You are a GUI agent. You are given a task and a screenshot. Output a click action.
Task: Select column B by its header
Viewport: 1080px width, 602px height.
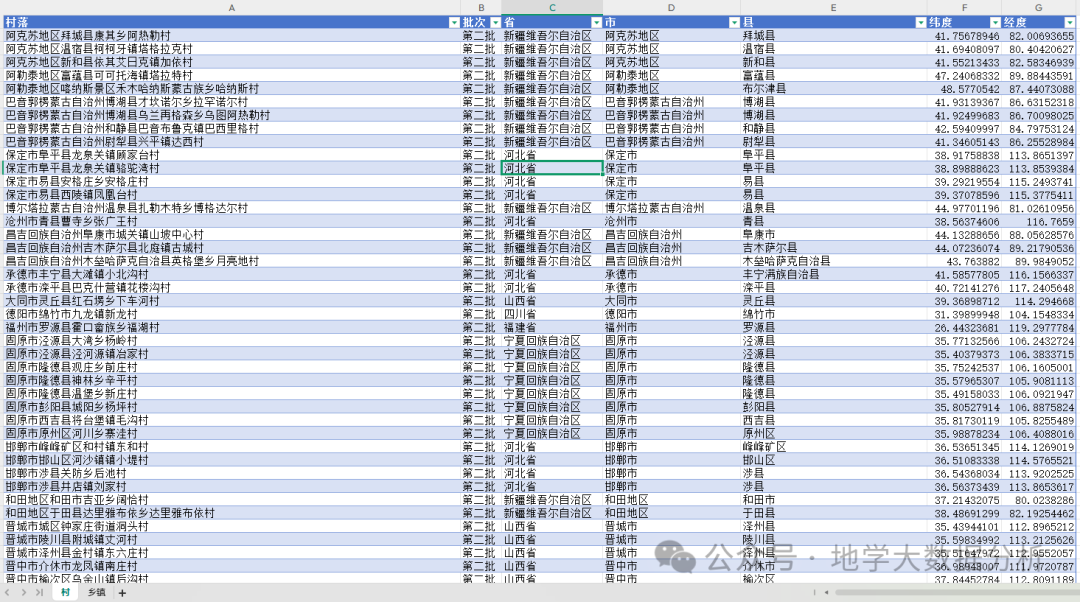481,8
